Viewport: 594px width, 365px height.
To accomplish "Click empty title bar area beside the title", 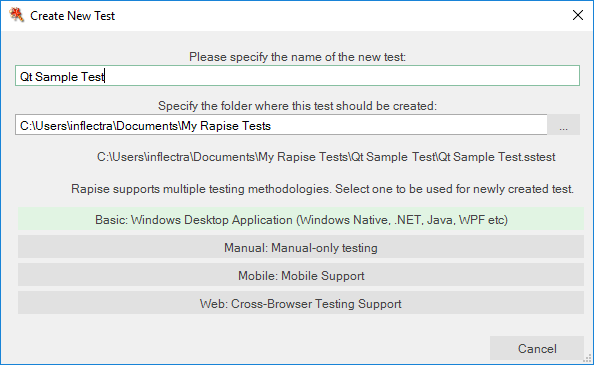I will click(x=341, y=16).
